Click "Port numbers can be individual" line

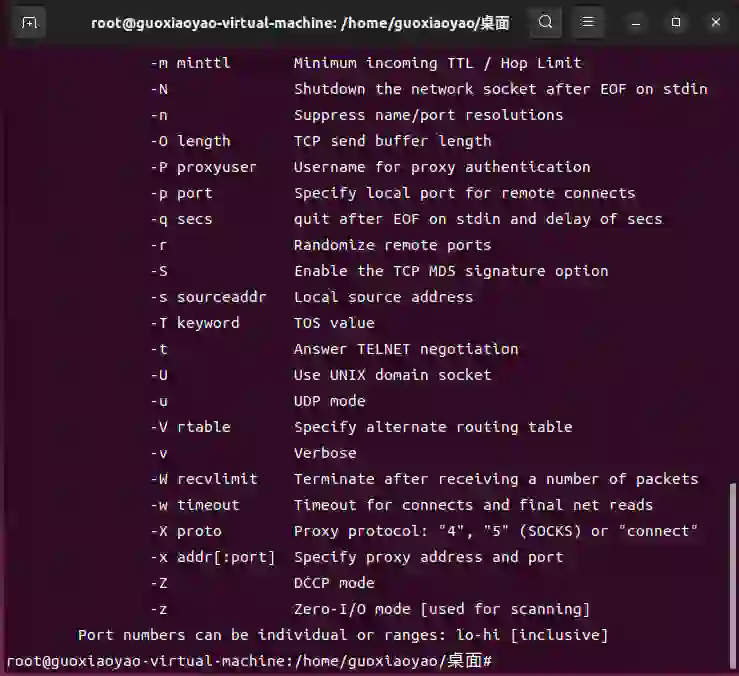tap(342, 635)
